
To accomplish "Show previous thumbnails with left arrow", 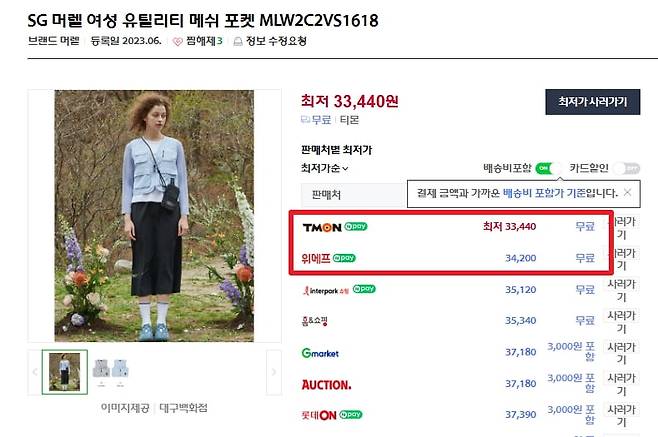I will point(35,372).
